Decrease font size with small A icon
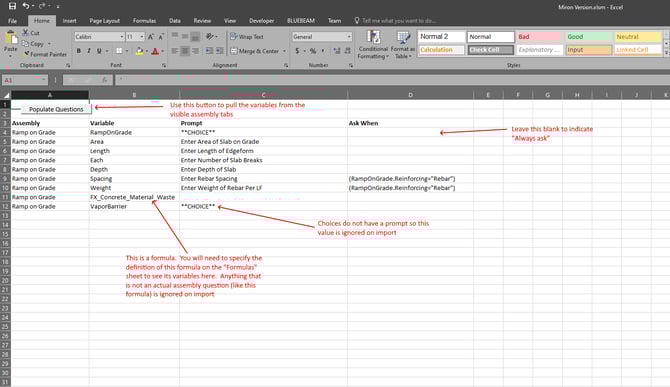Screen dimensions: 670x387 pos(161,37)
